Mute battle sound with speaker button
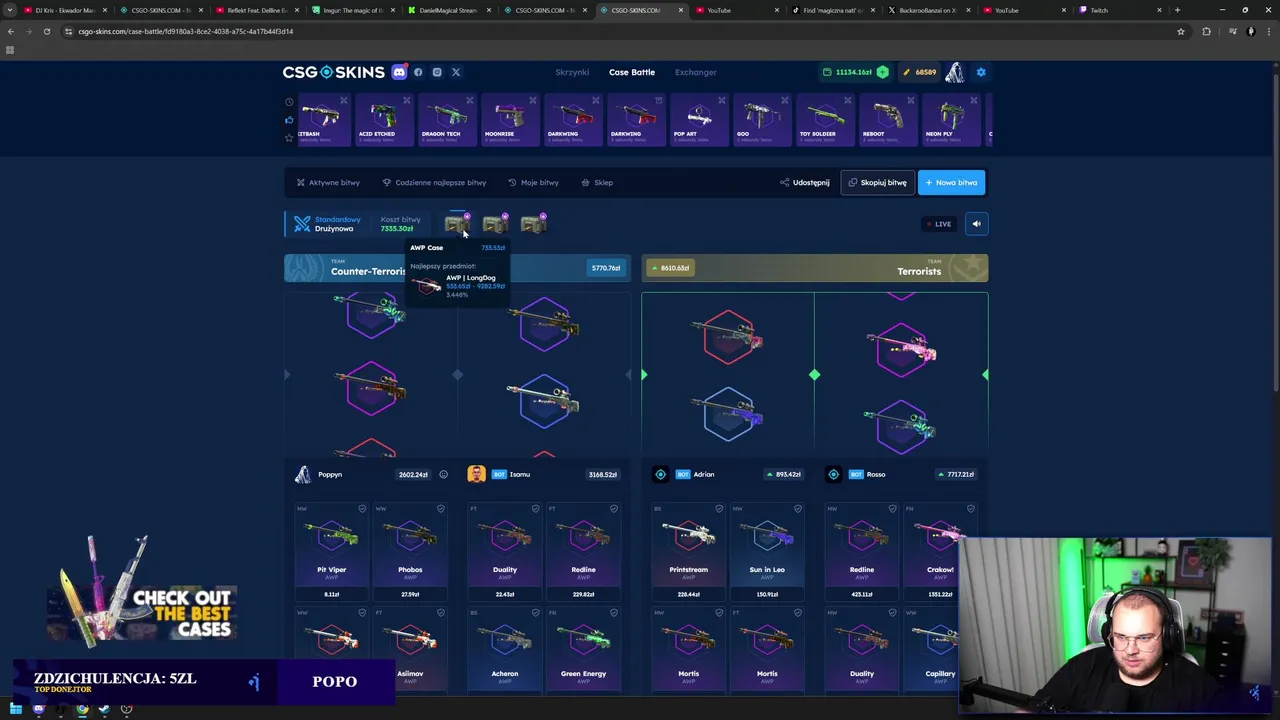1280x720 pixels. [x=977, y=224]
